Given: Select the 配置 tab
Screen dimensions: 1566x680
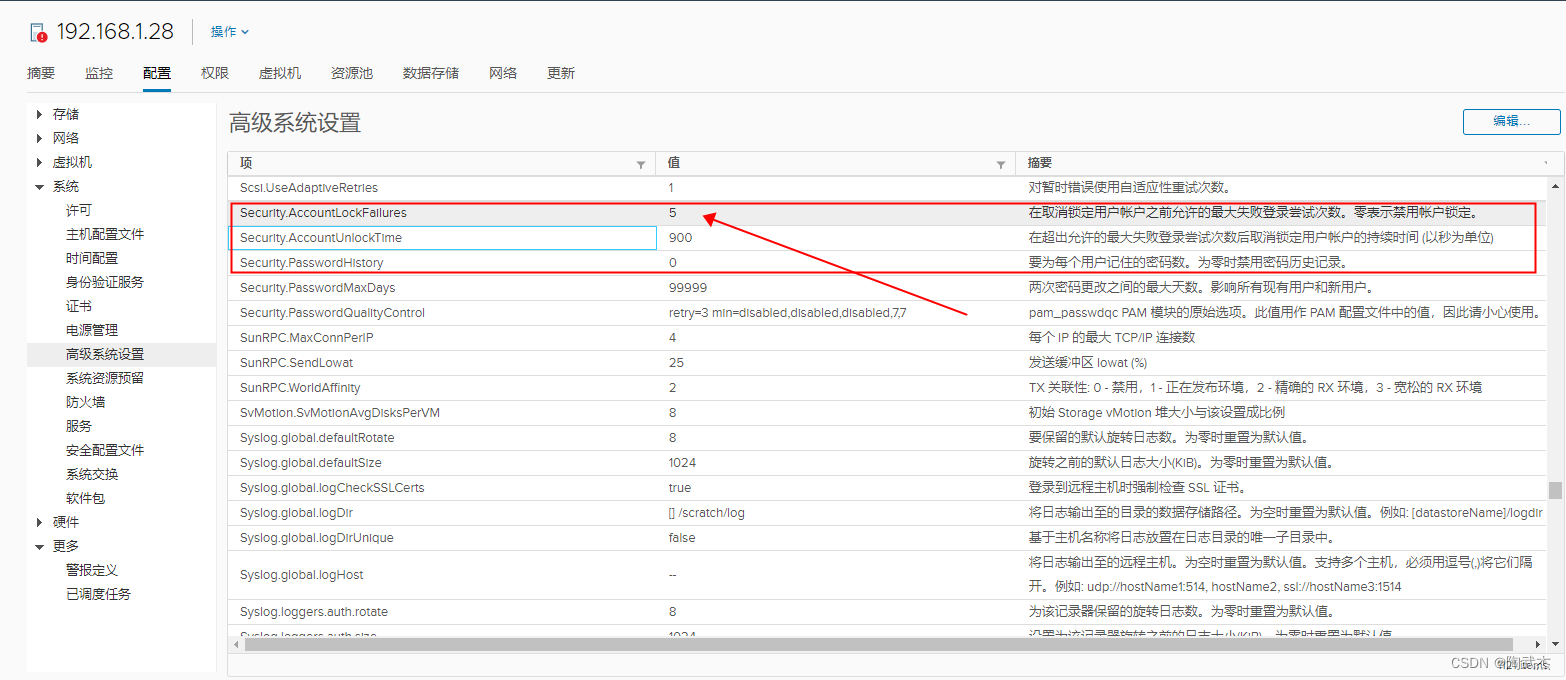Looking at the screenshot, I should (x=157, y=73).
